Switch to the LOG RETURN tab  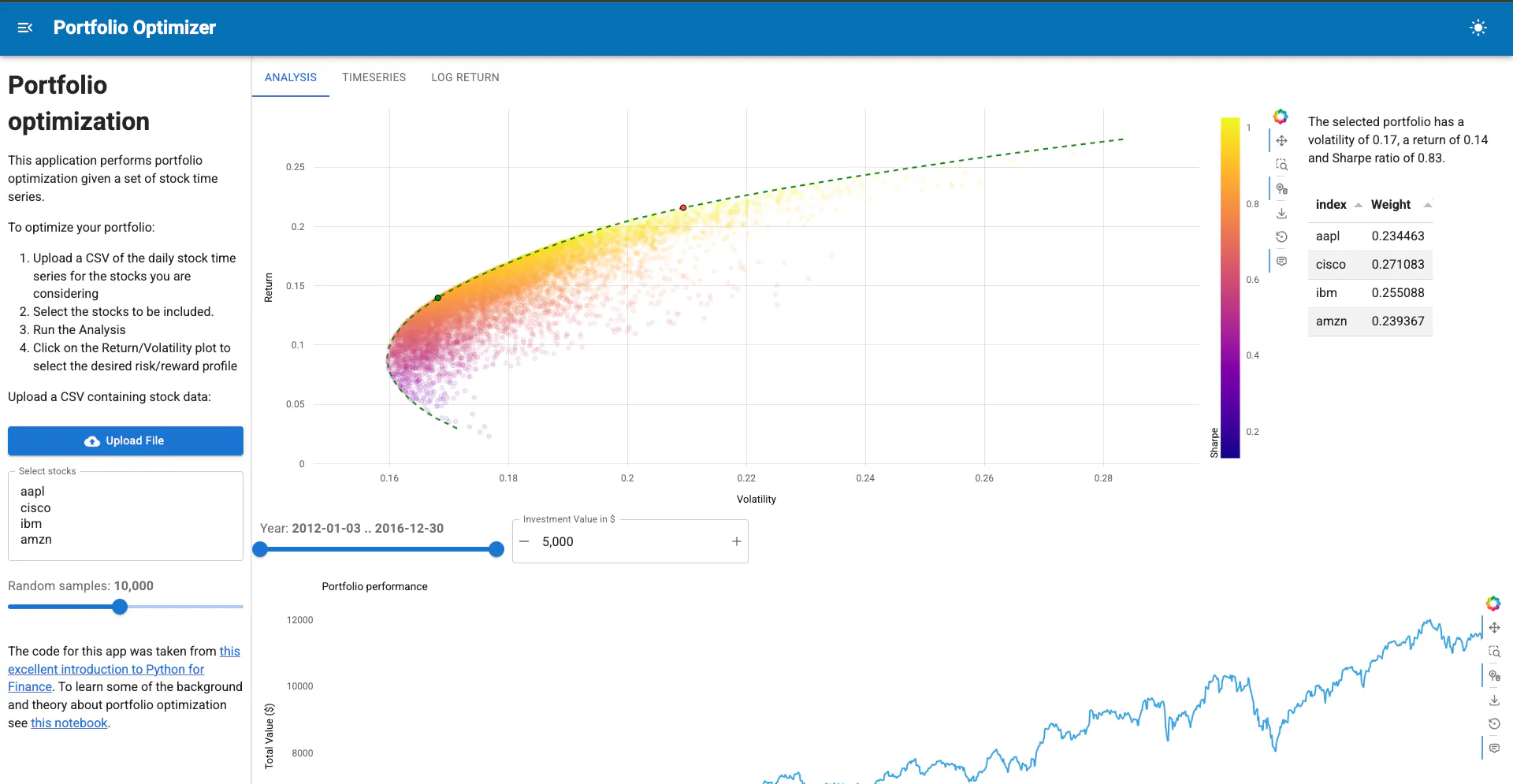point(465,77)
